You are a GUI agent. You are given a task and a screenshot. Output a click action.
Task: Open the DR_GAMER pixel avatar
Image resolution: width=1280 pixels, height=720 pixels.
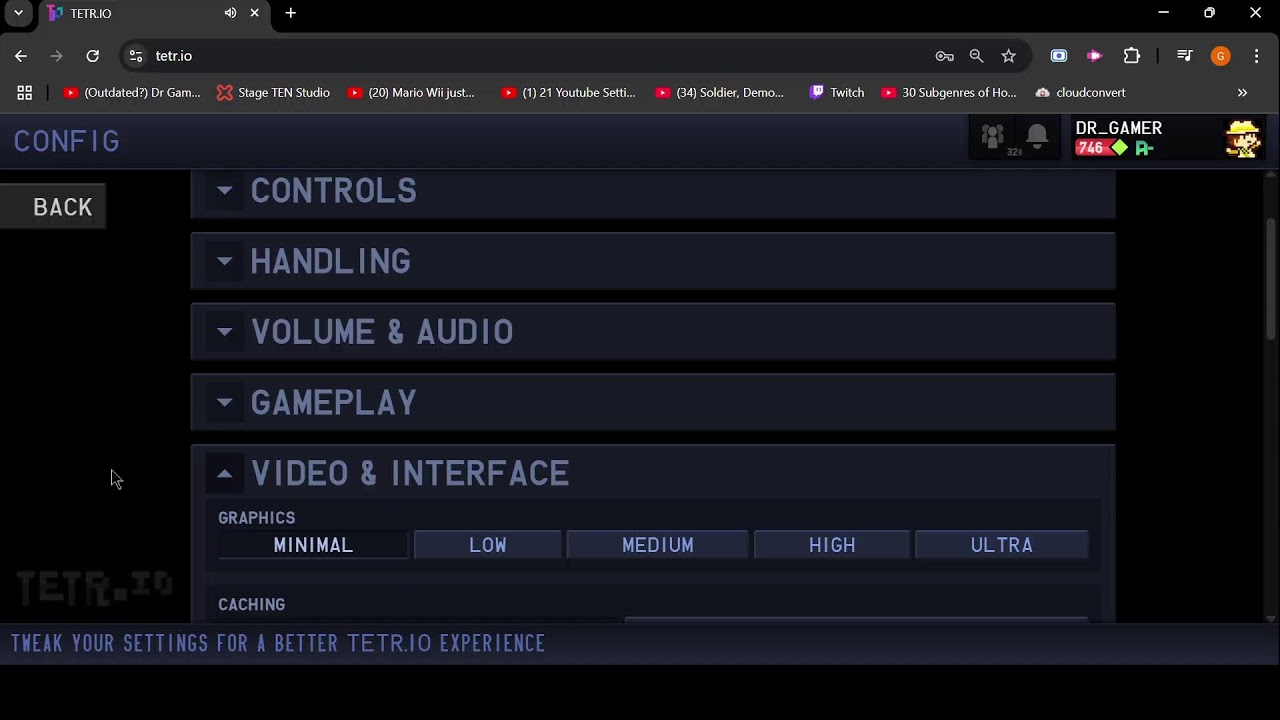click(x=1243, y=138)
